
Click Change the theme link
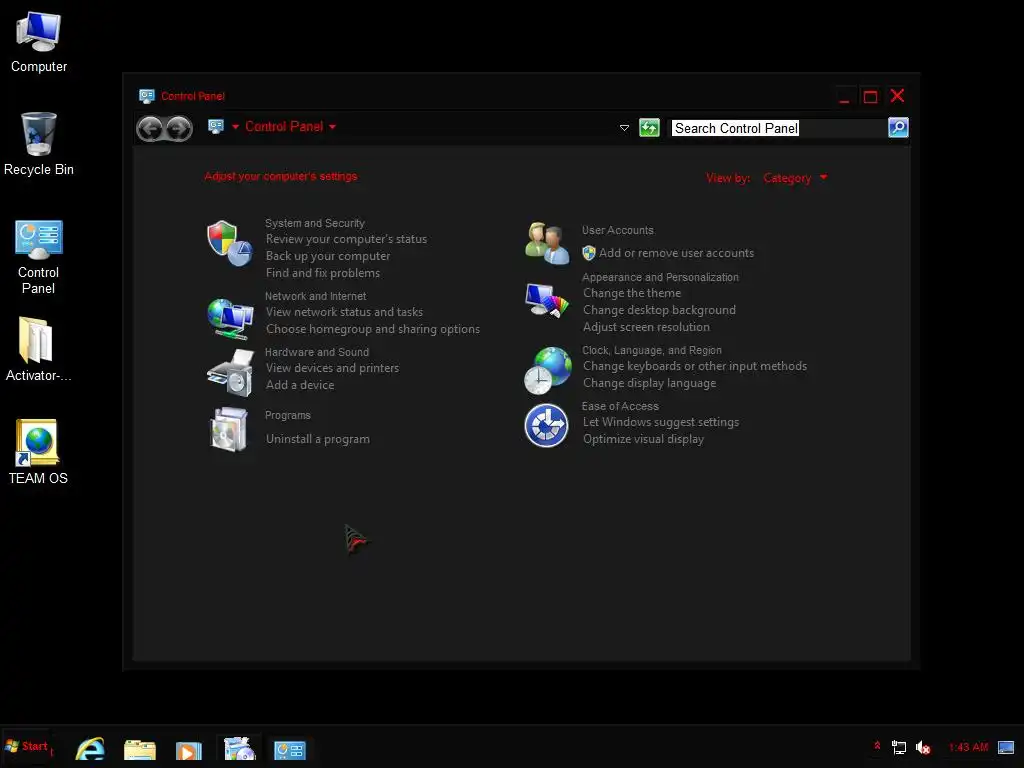pos(632,293)
